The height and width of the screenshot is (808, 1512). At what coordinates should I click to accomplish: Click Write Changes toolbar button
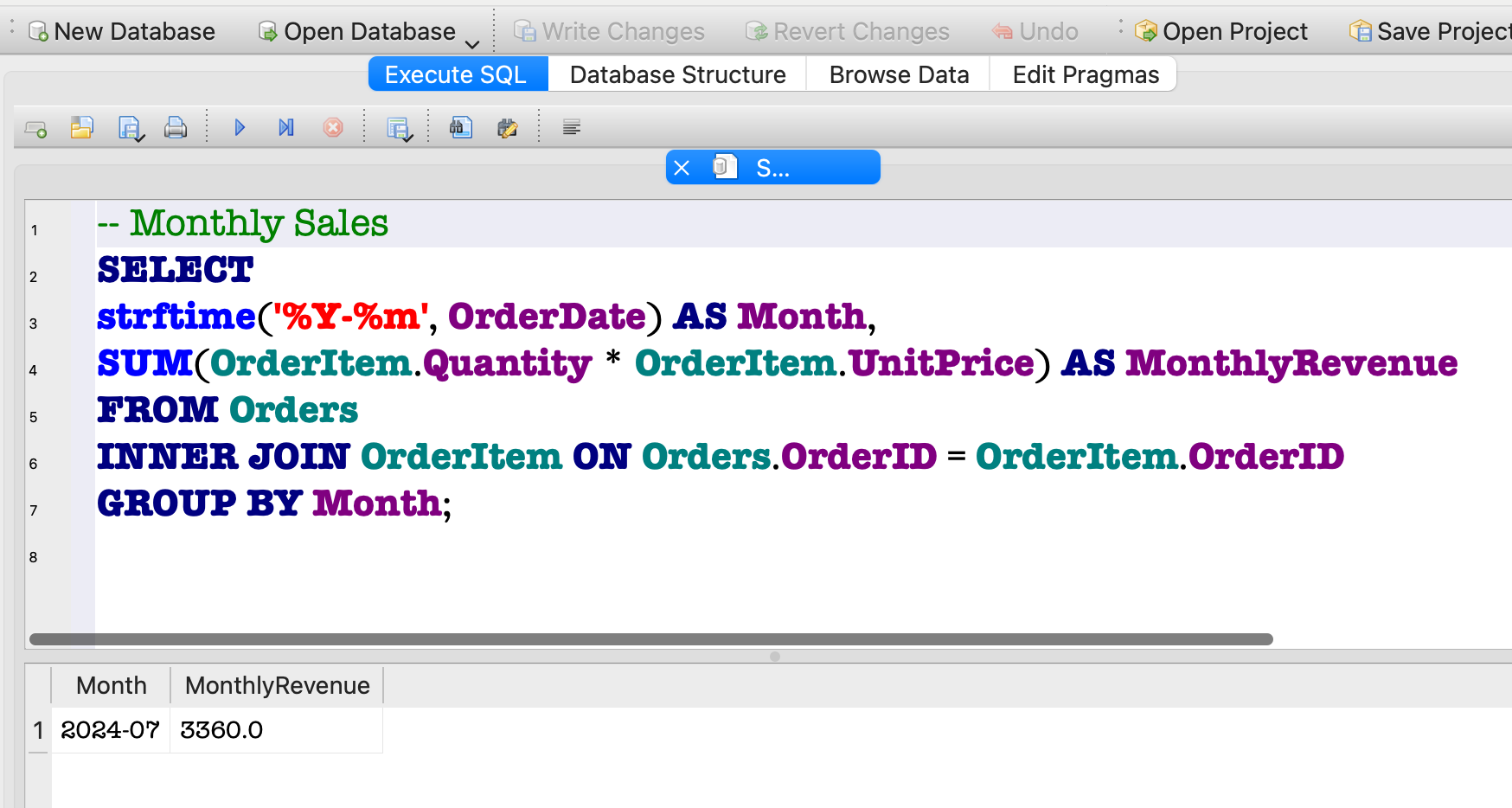pyautogui.click(x=610, y=31)
